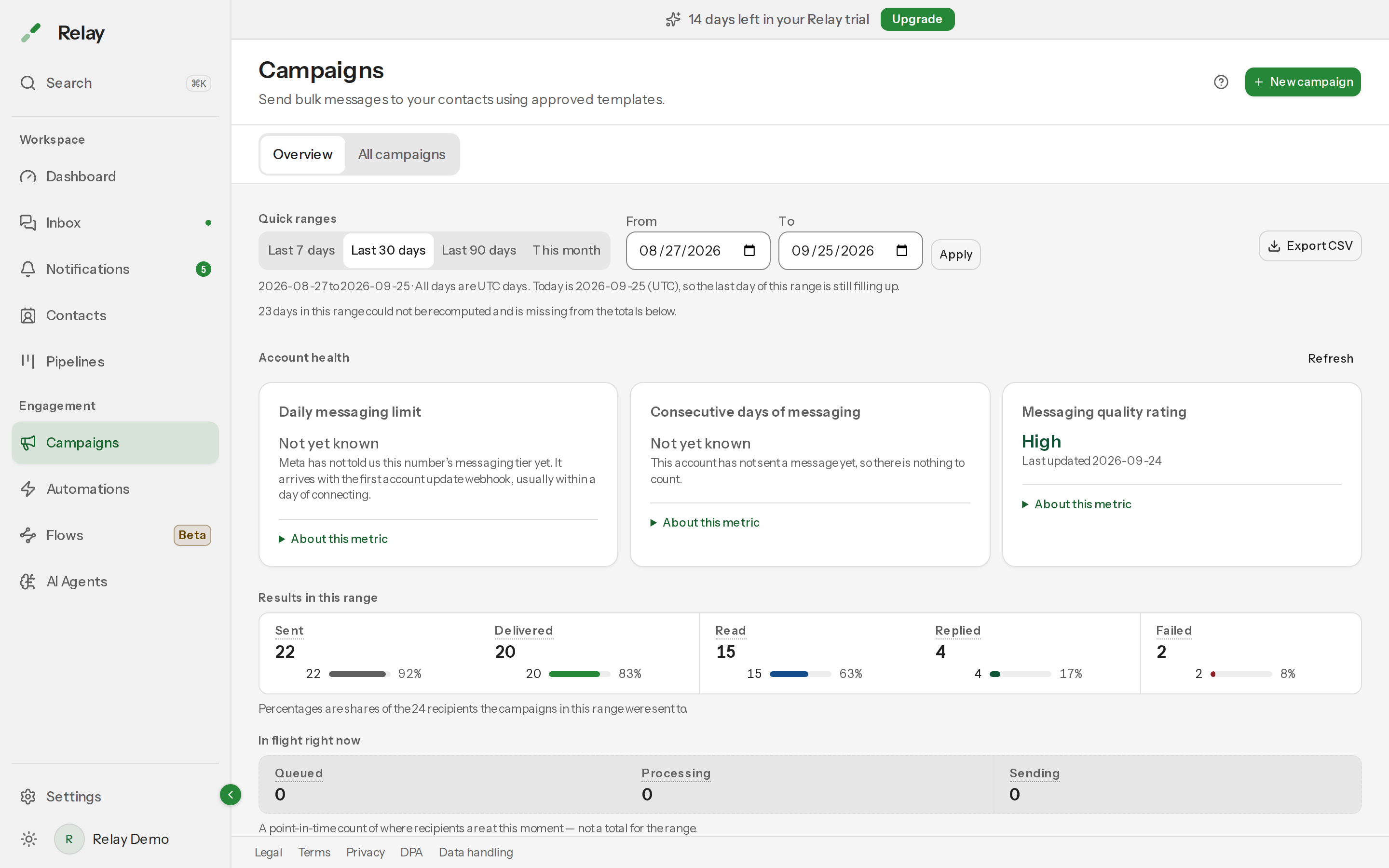
Task: Open the Terms footer link
Action: point(314,852)
